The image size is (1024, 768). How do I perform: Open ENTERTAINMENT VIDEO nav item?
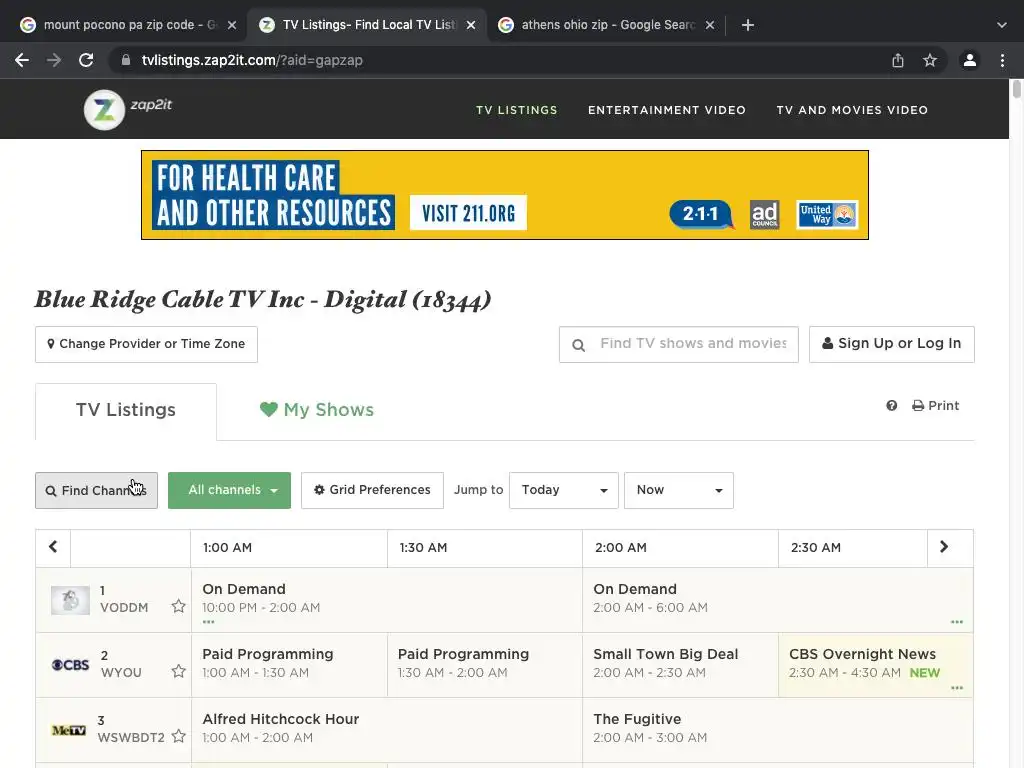coord(667,110)
